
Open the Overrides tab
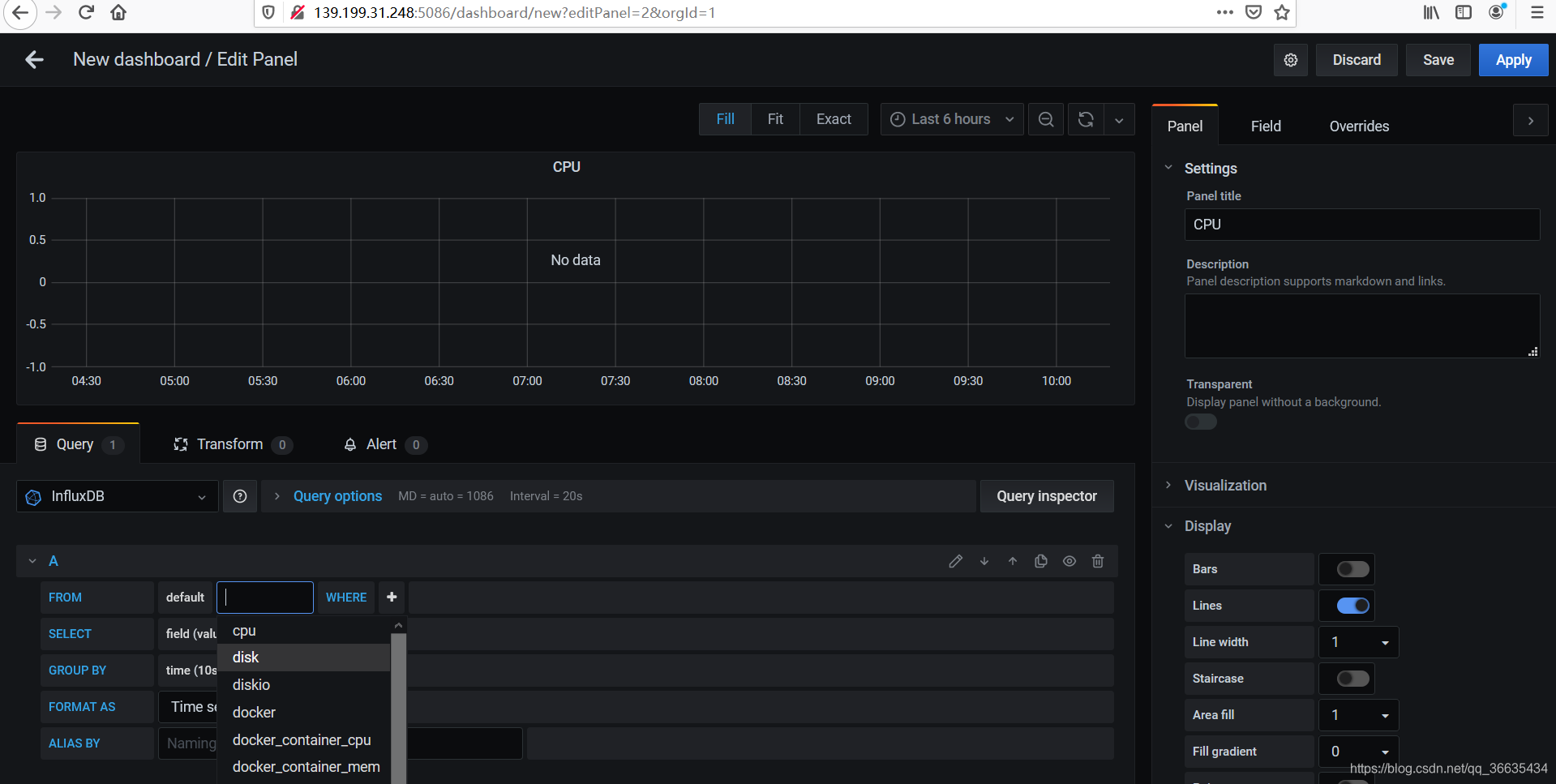(x=1359, y=126)
